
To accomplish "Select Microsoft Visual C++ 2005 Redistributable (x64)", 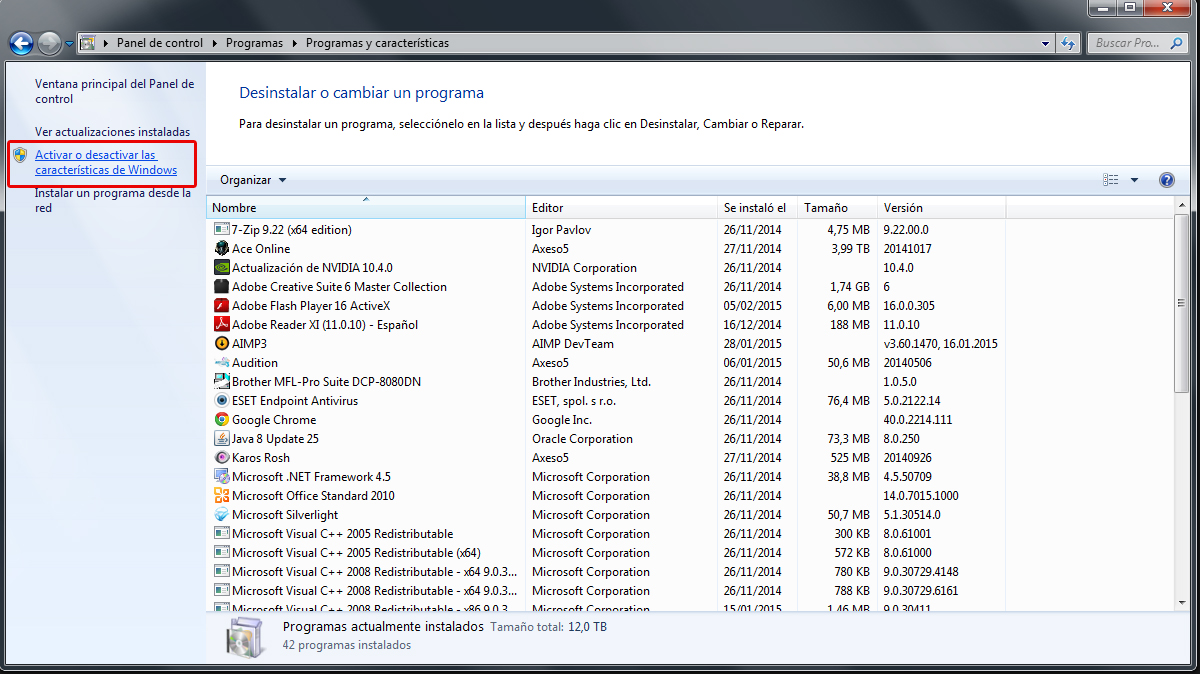I will [x=607, y=553].
